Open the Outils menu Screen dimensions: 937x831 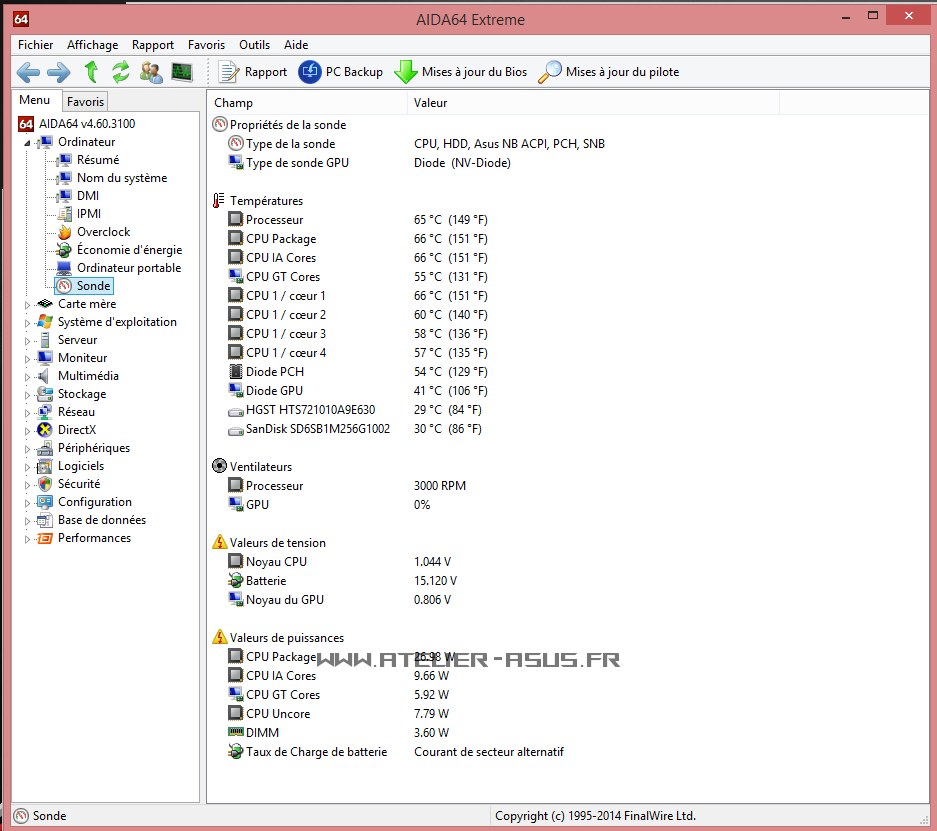pos(255,45)
